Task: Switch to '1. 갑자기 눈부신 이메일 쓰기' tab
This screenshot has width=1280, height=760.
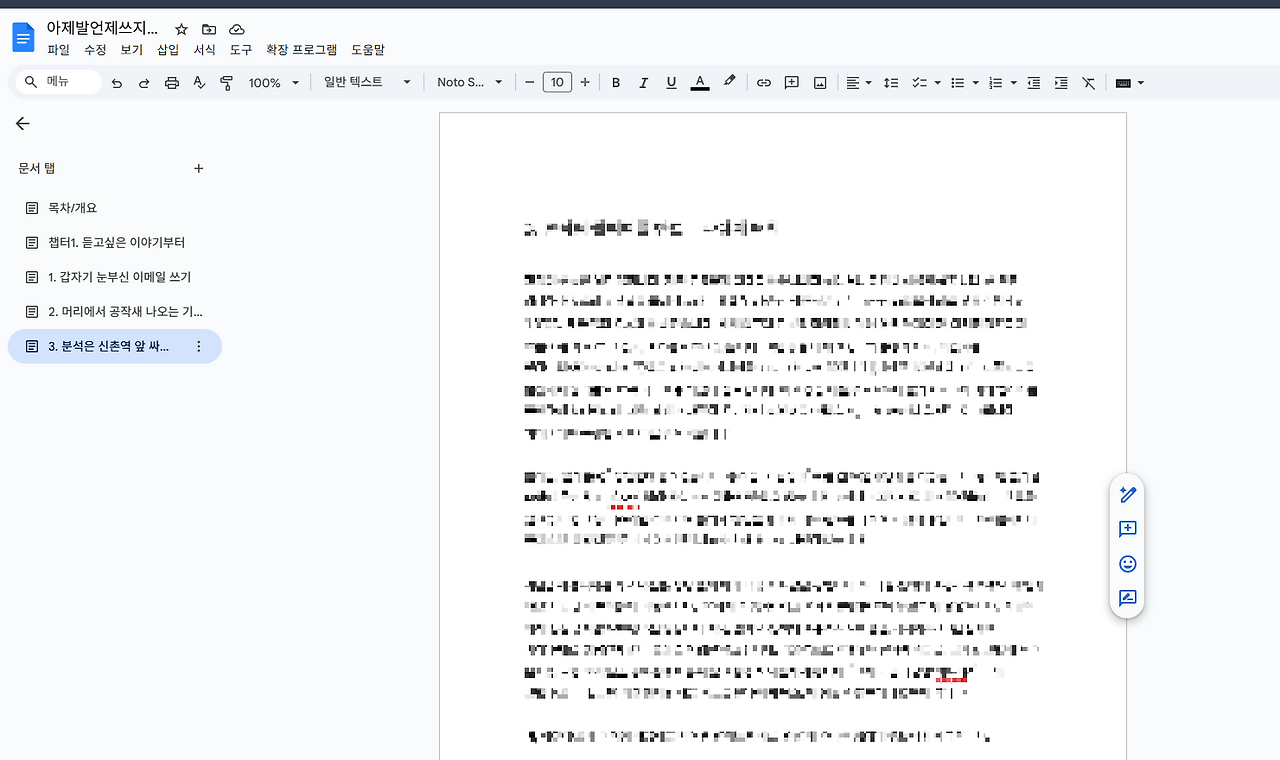Action: point(115,277)
